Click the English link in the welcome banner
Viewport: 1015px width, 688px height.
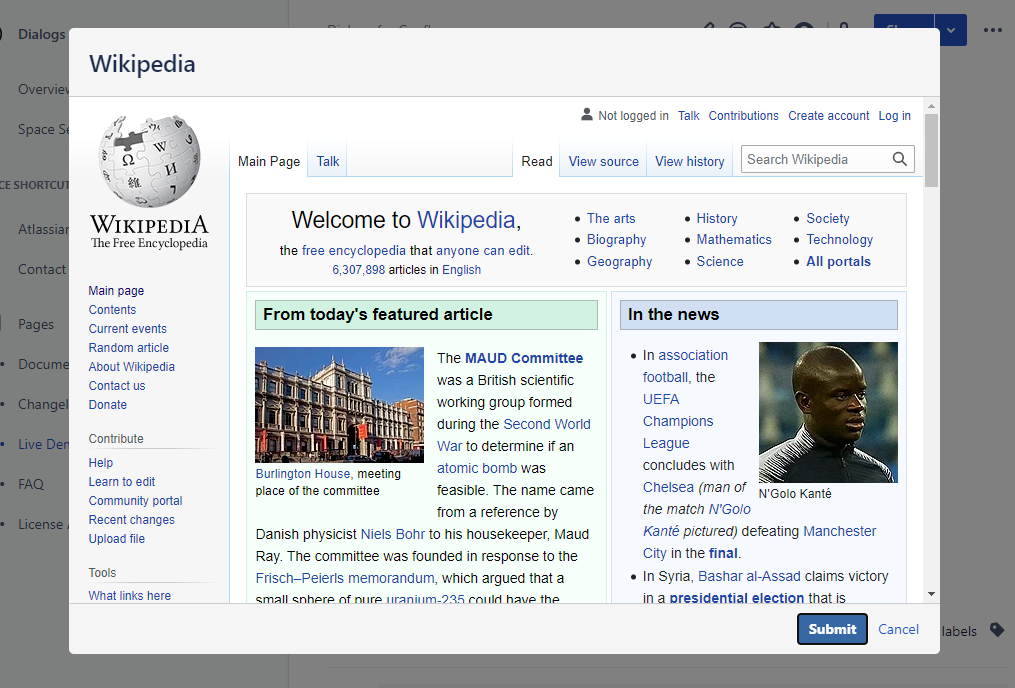[461, 269]
